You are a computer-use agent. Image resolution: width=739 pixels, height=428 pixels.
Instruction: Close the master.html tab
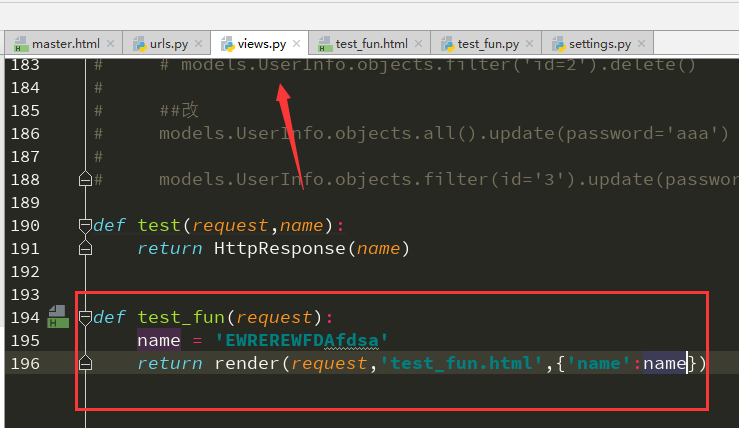110,44
